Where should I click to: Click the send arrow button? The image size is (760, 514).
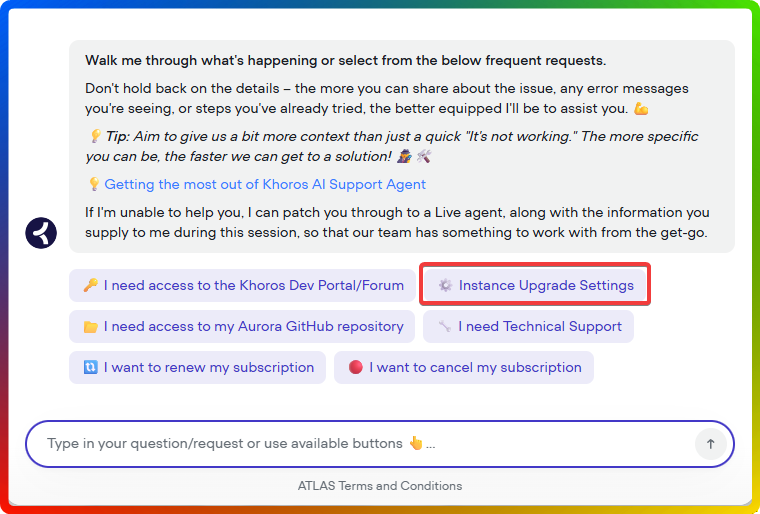710,444
